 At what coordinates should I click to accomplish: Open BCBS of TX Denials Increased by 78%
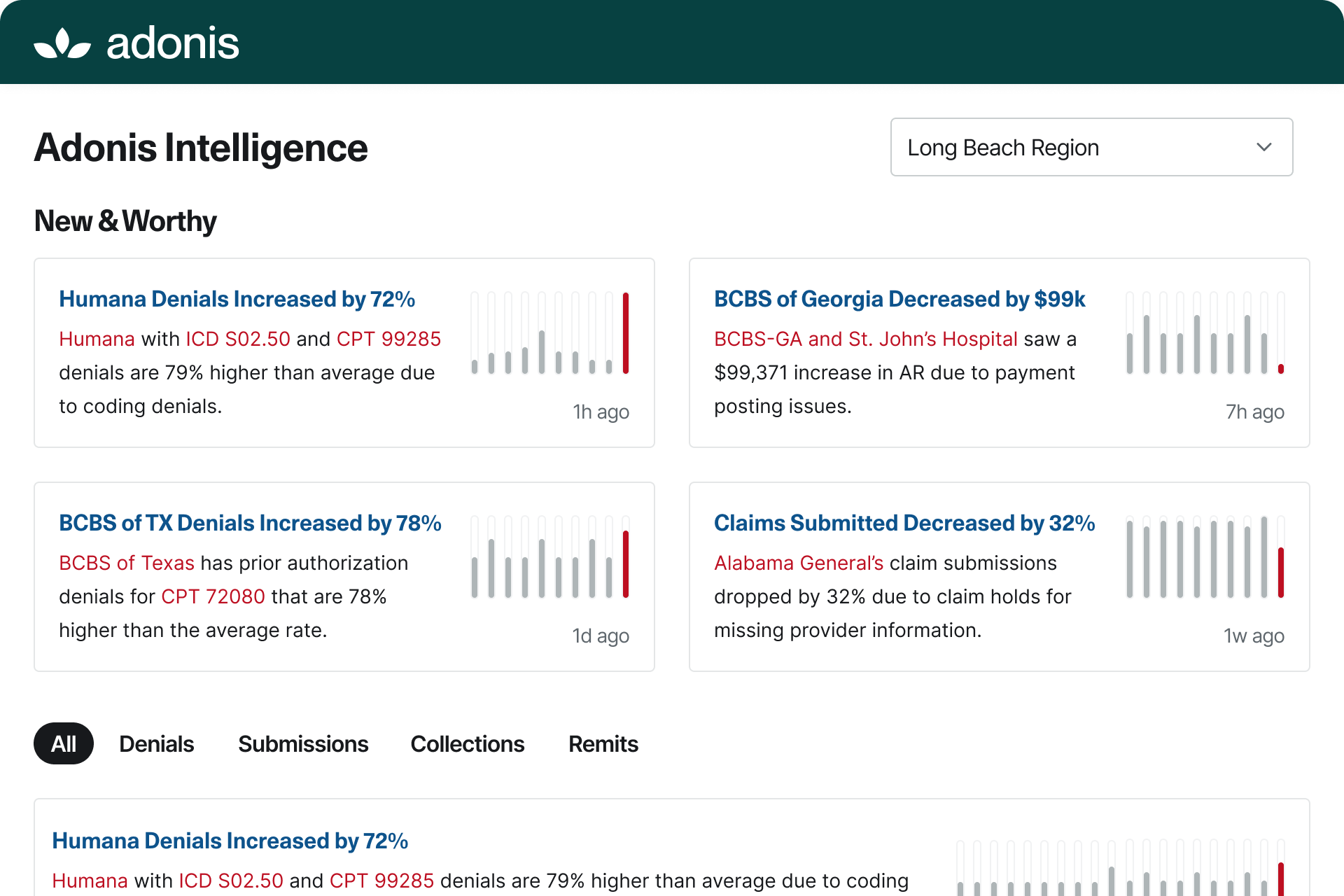[x=250, y=523]
